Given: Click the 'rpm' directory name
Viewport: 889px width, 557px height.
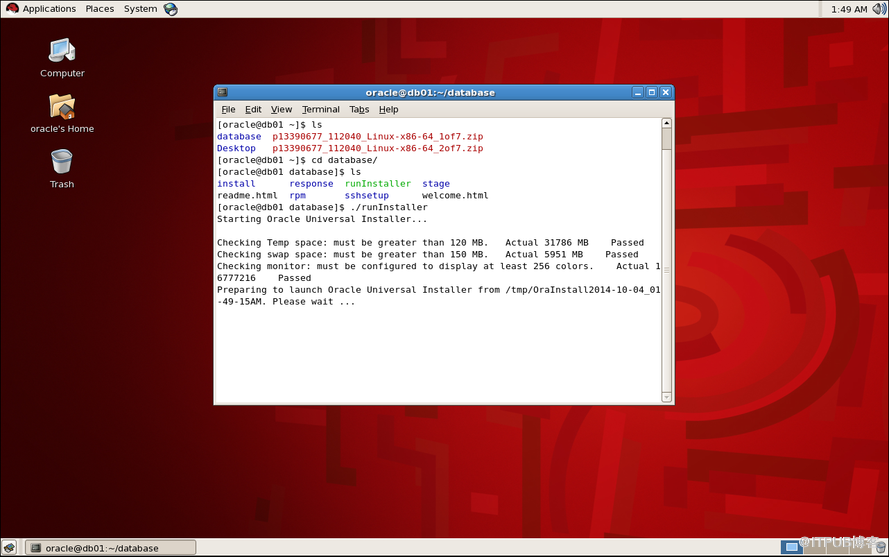Looking at the screenshot, I should coord(298,196).
